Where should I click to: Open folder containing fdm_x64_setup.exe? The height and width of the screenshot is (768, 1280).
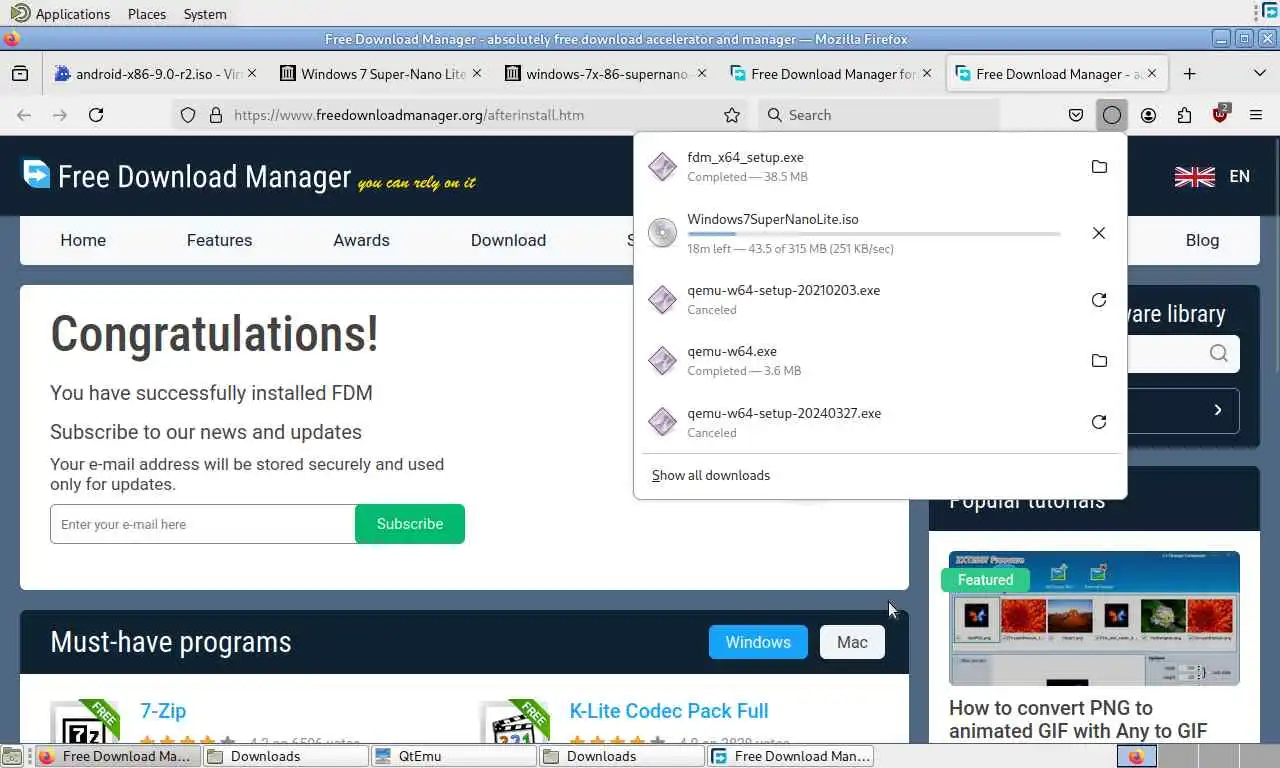pyautogui.click(x=1099, y=167)
